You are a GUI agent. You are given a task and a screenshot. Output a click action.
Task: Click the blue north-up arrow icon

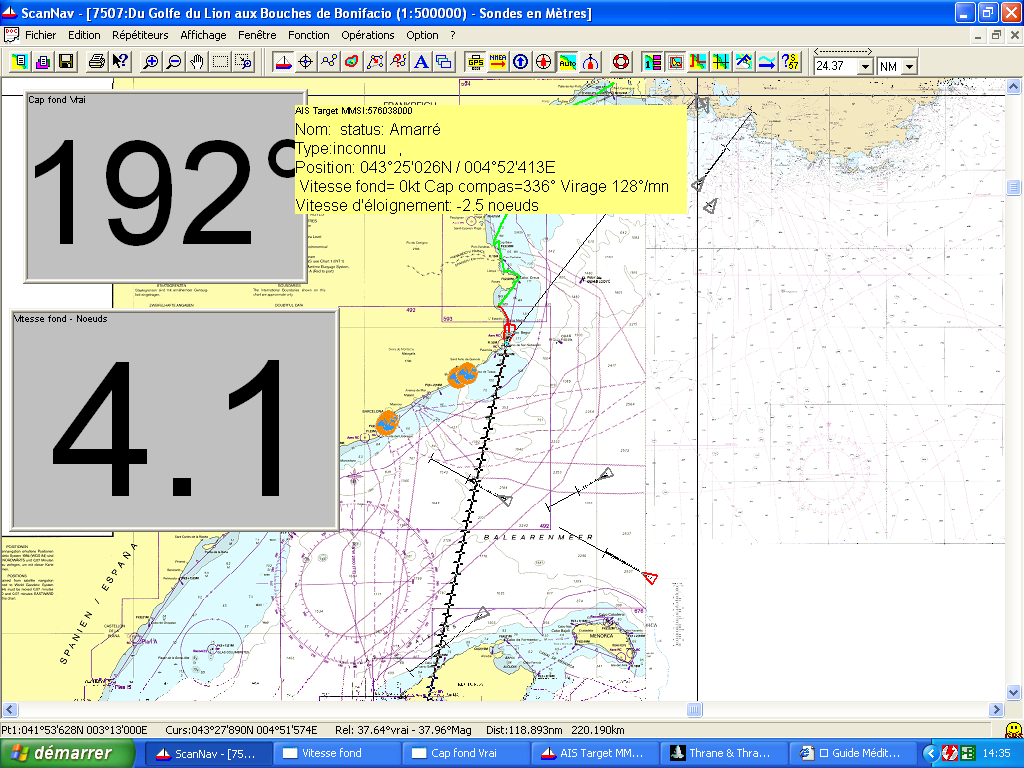click(x=520, y=62)
